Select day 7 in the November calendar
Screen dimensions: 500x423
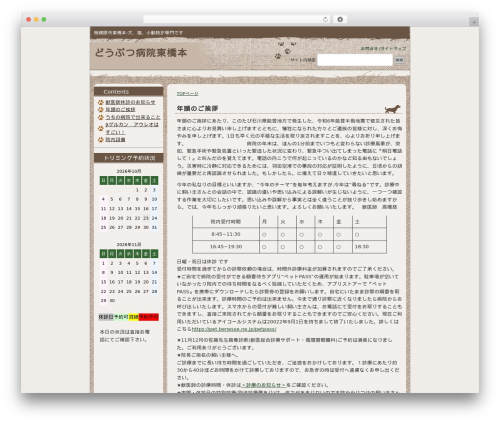tap(154, 263)
